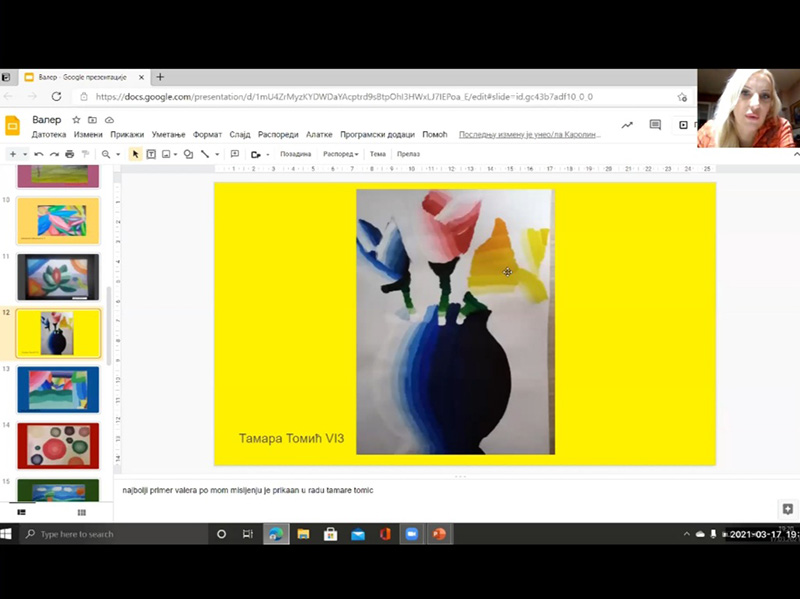Open comment history speech bubble icon
Screen dimensions: 800x599
(655, 125)
